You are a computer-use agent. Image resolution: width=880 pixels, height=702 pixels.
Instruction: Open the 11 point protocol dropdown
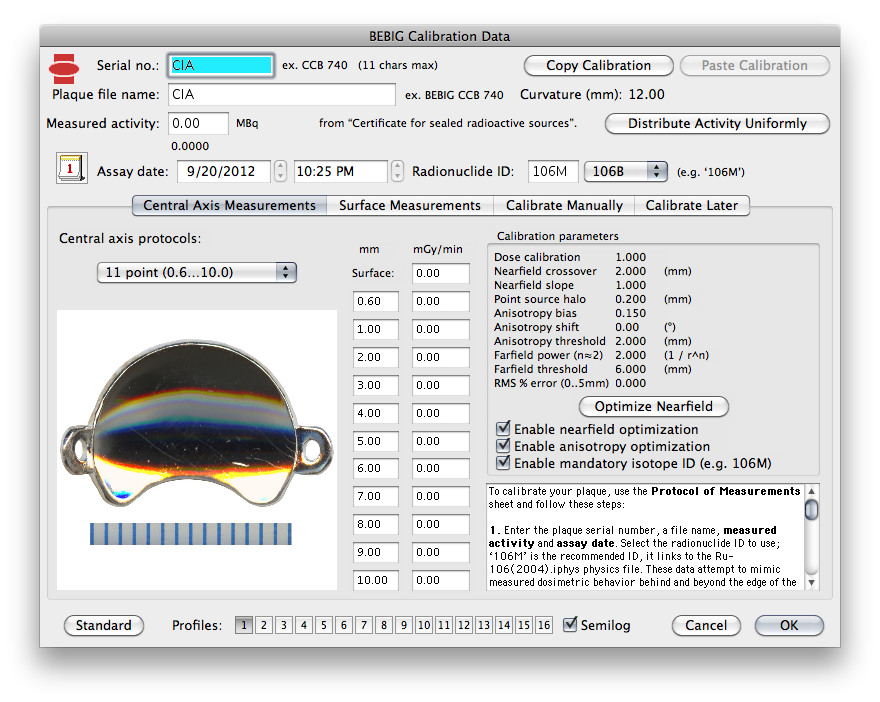click(x=196, y=272)
